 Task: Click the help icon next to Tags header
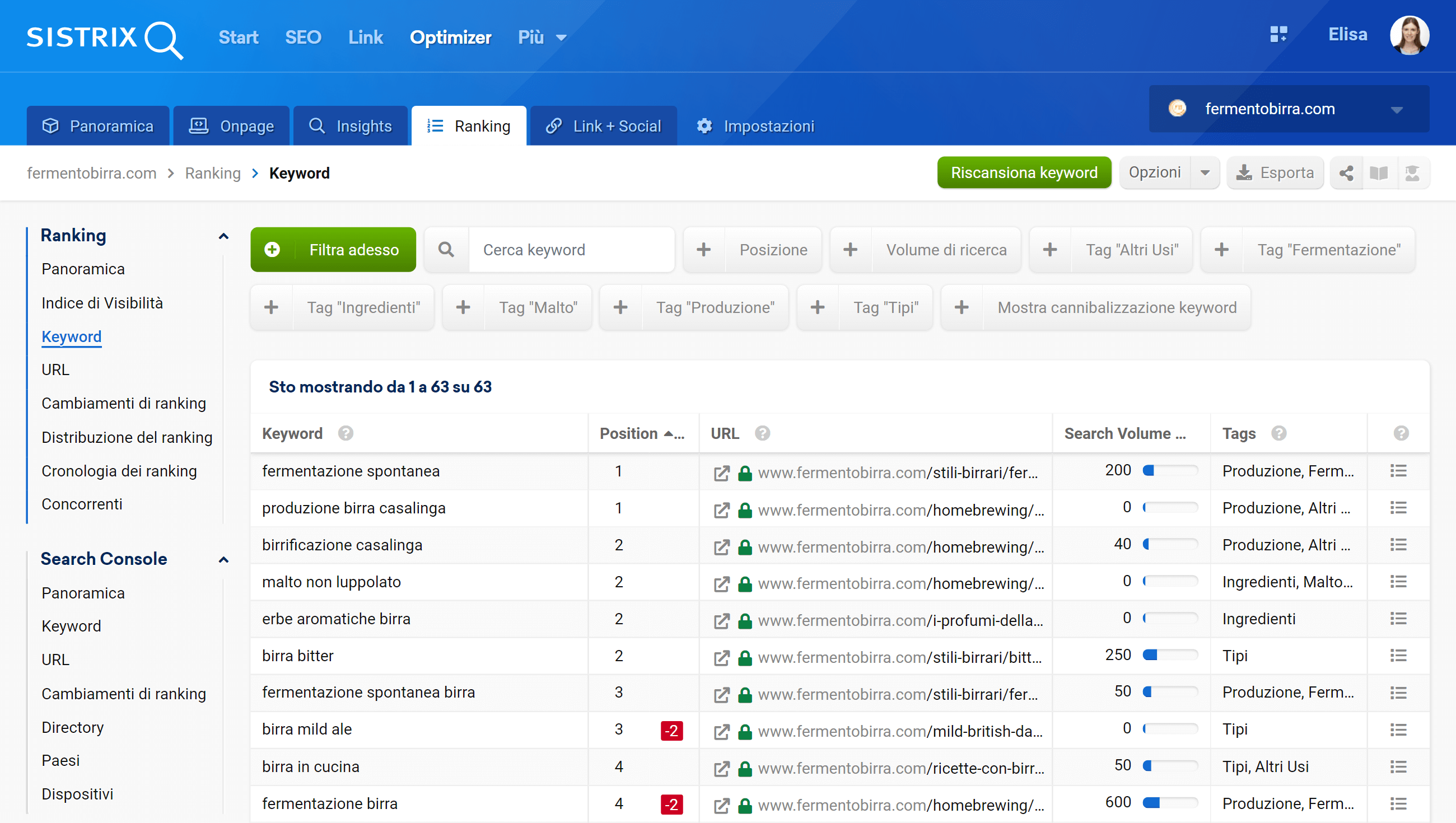click(x=1279, y=433)
